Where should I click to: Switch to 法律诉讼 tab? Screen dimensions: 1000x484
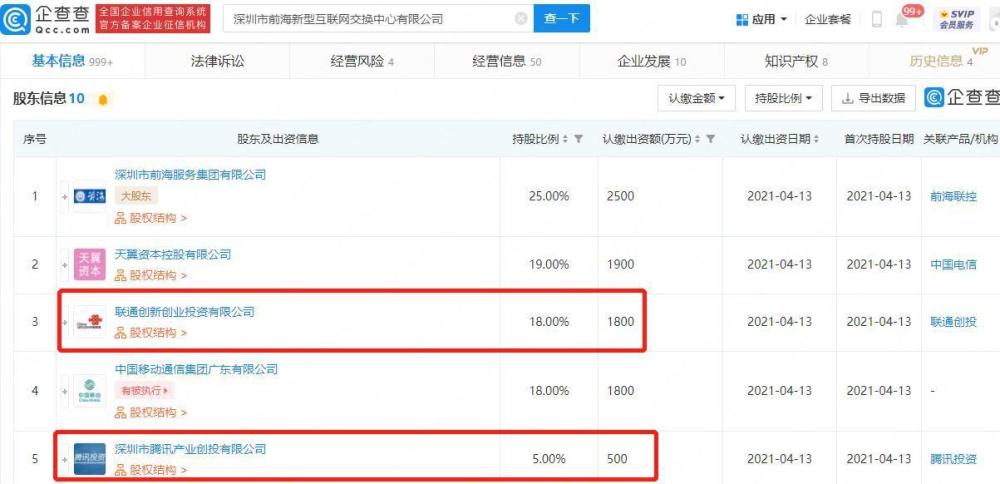click(217, 61)
